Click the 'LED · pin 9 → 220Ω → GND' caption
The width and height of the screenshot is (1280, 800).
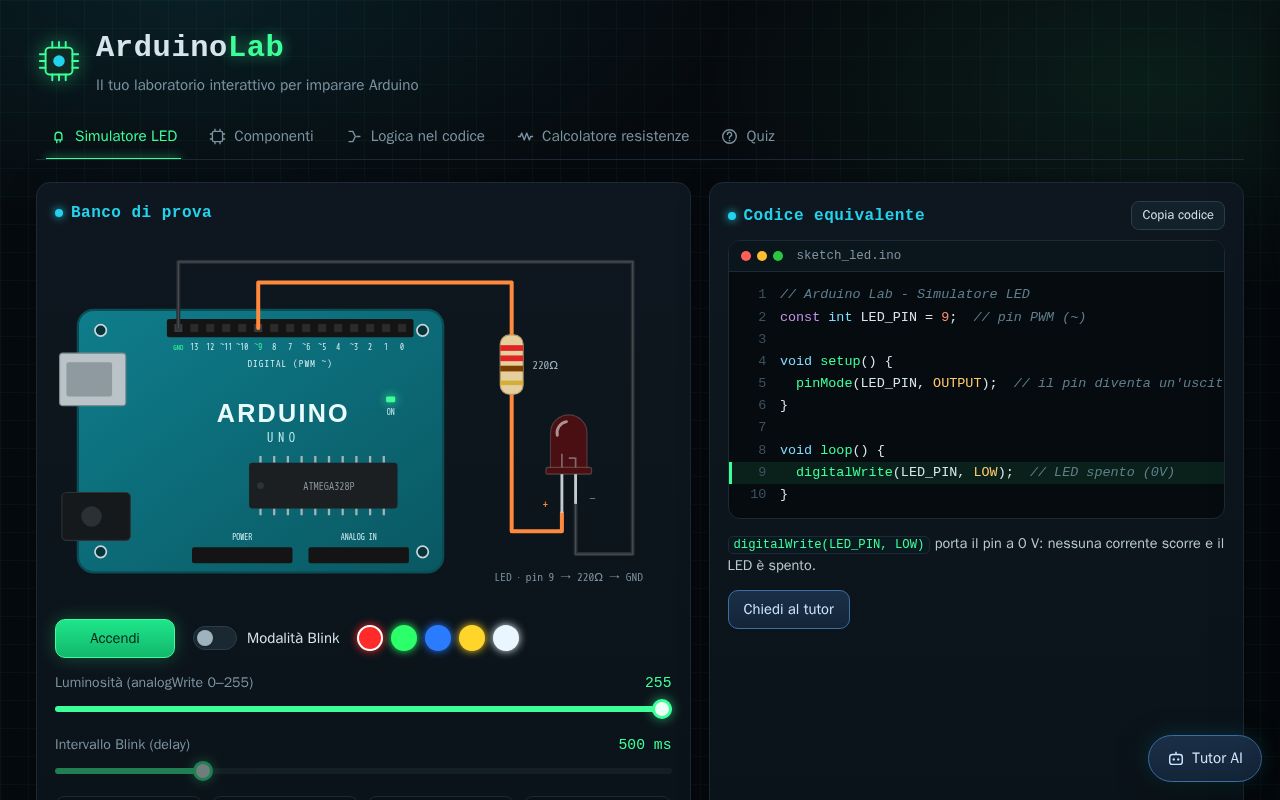click(568, 577)
